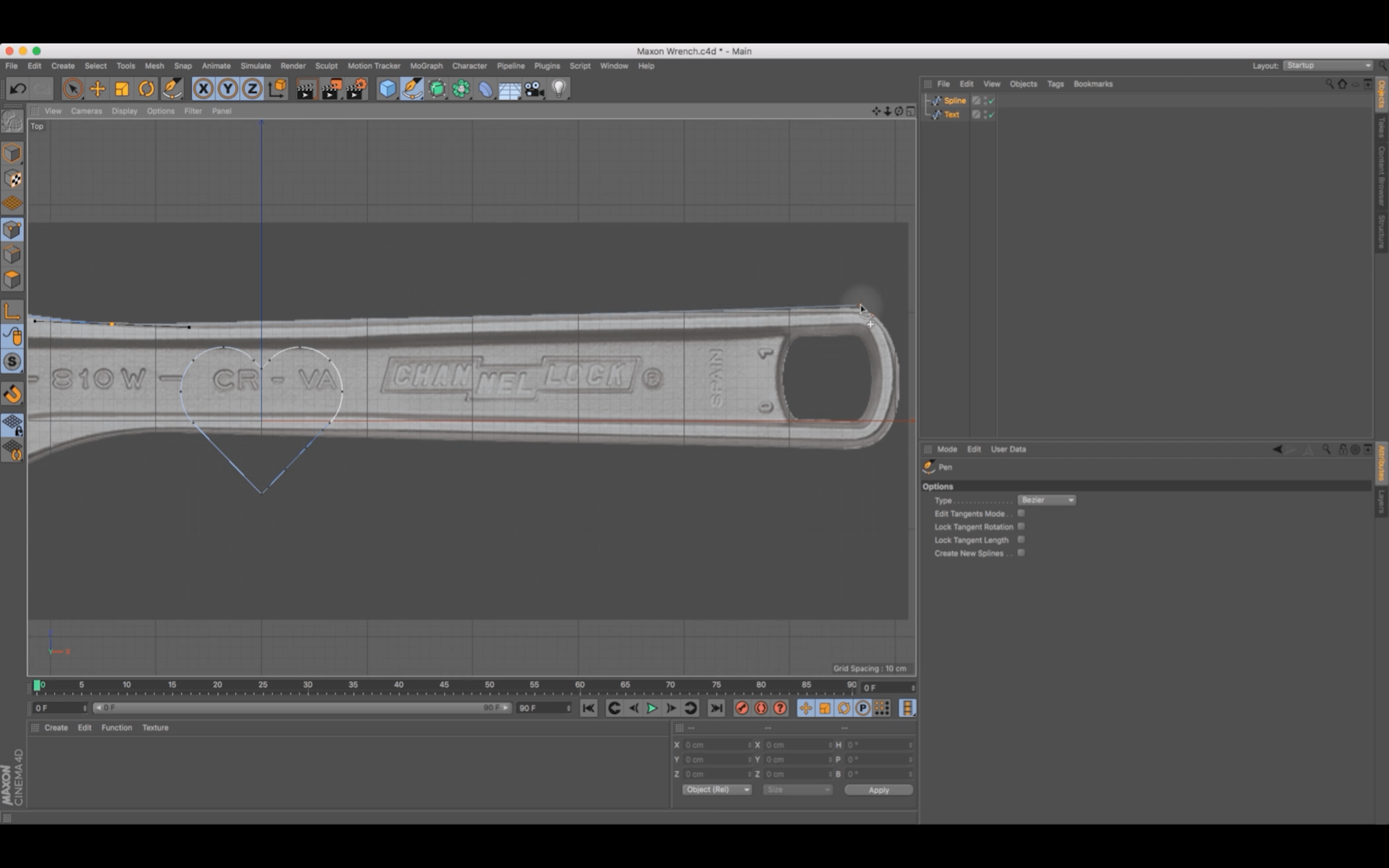The image size is (1389, 868).
Task: Check the Create New Splines option
Action: [x=1021, y=552]
